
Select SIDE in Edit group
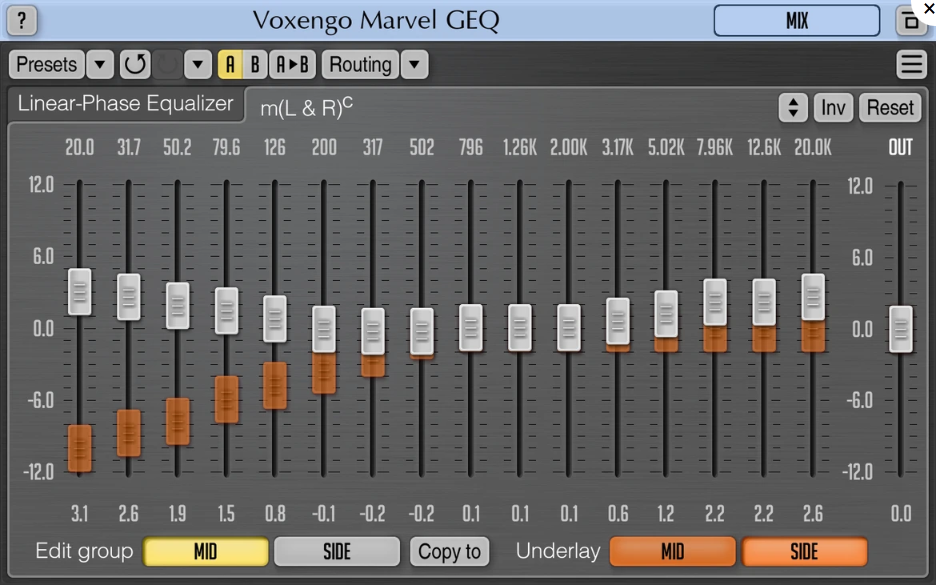337,552
